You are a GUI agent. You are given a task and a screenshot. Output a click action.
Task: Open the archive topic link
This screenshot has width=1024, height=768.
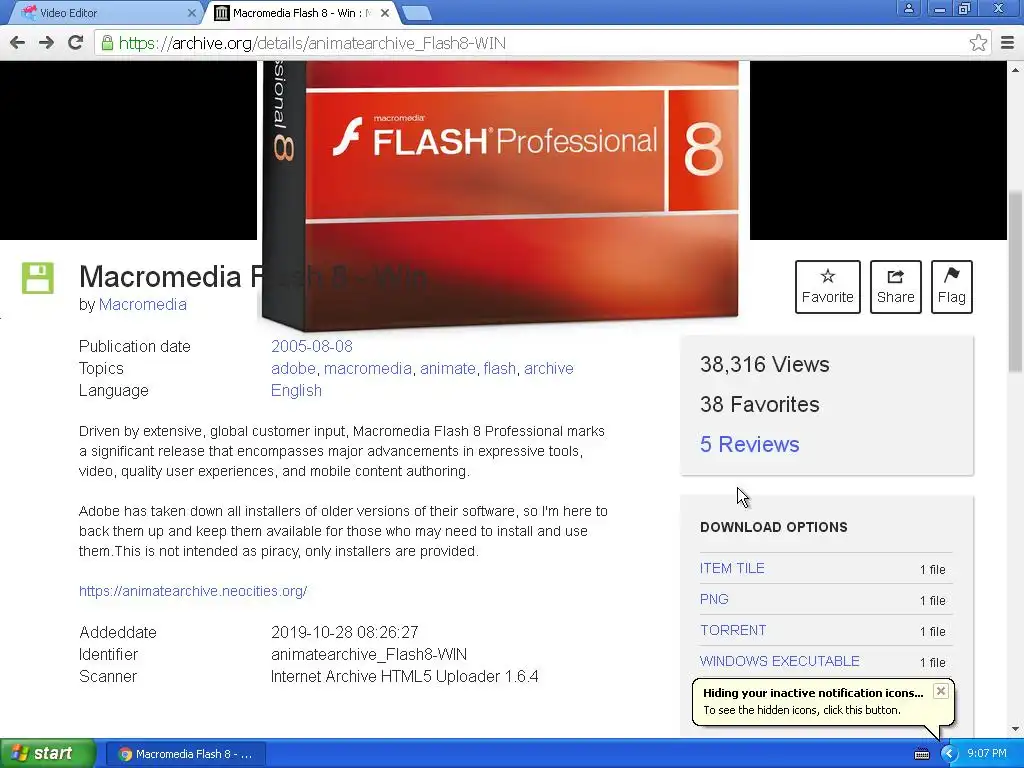549,368
